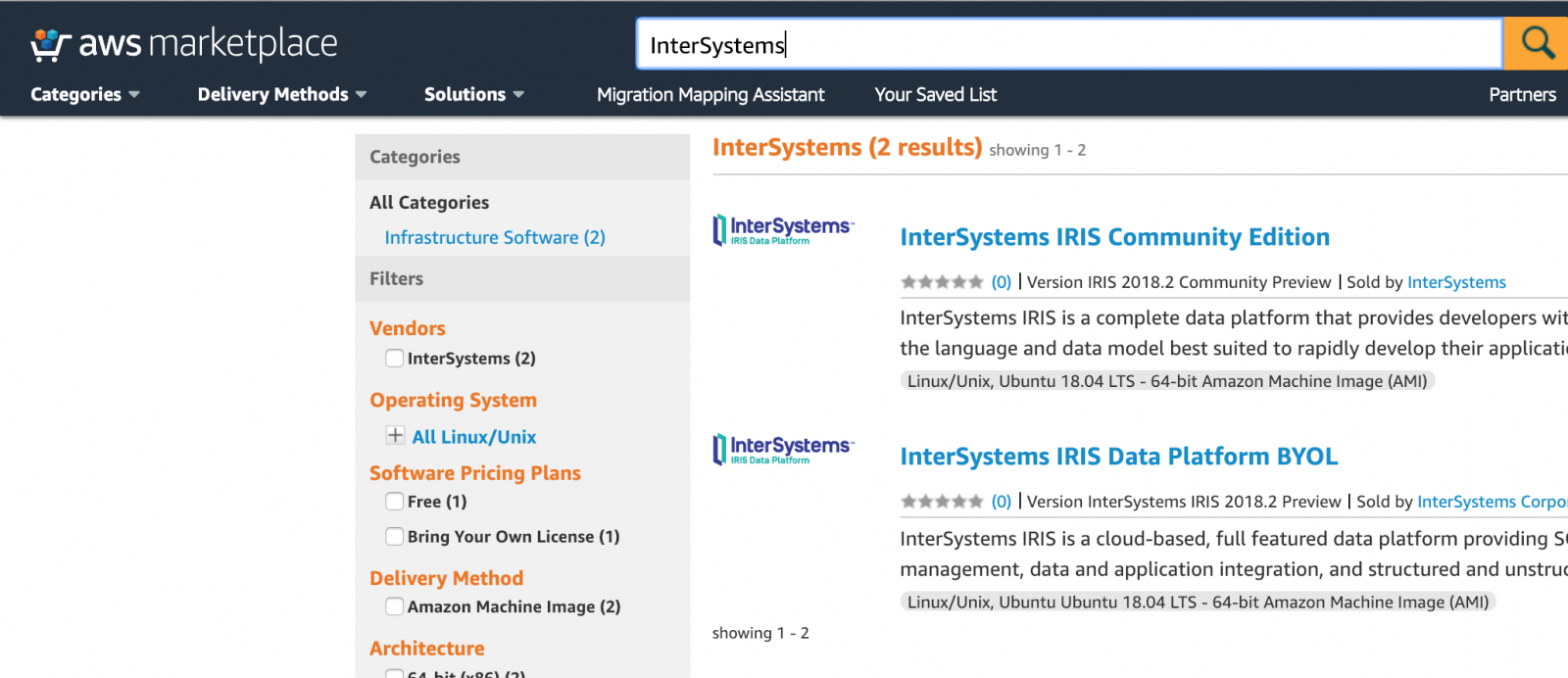Open the Delivery Methods dropdown

(281, 95)
